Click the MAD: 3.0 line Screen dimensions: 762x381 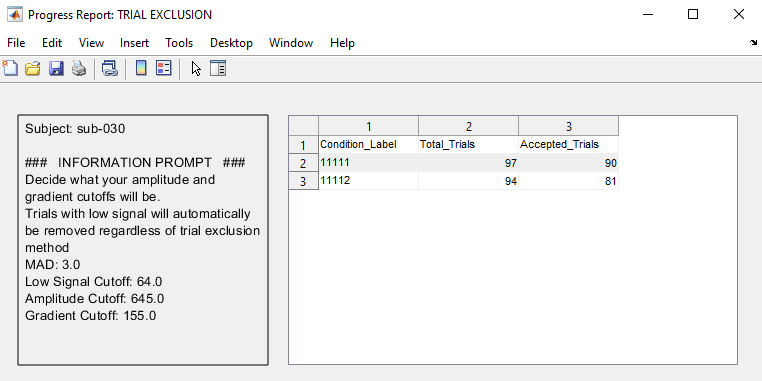click(52, 265)
